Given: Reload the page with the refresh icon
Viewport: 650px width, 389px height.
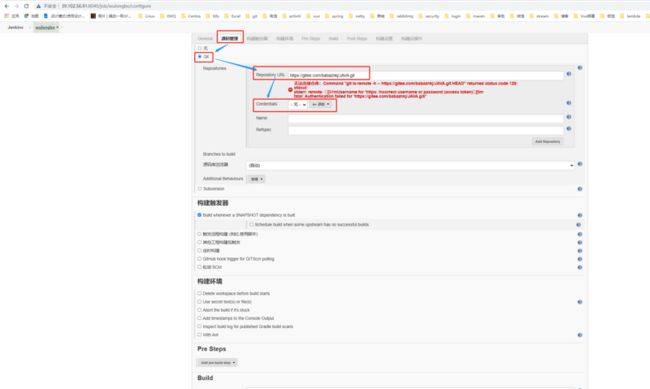Looking at the screenshot, I should [x=26, y=6].
